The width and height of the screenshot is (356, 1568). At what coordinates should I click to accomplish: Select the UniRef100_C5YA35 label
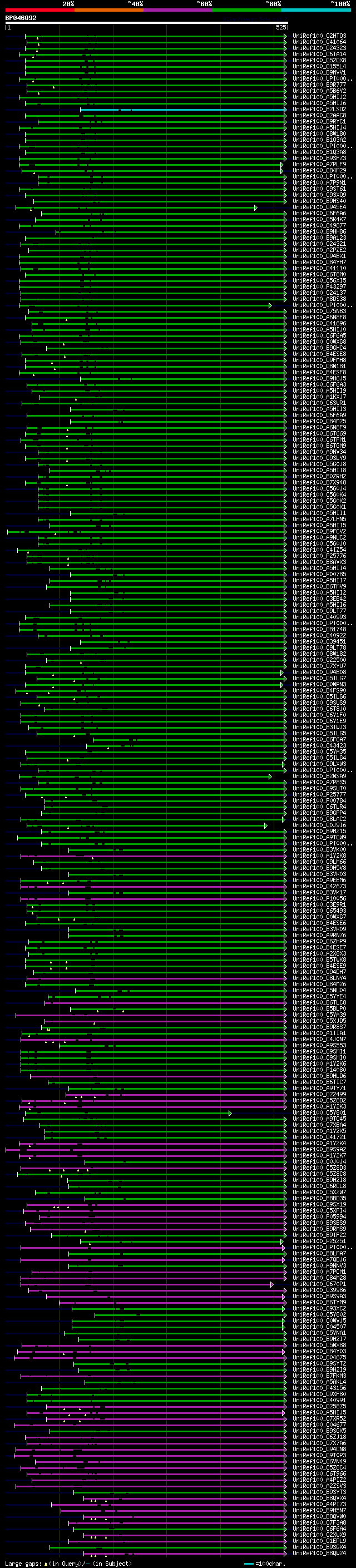pyautogui.click(x=319, y=752)
